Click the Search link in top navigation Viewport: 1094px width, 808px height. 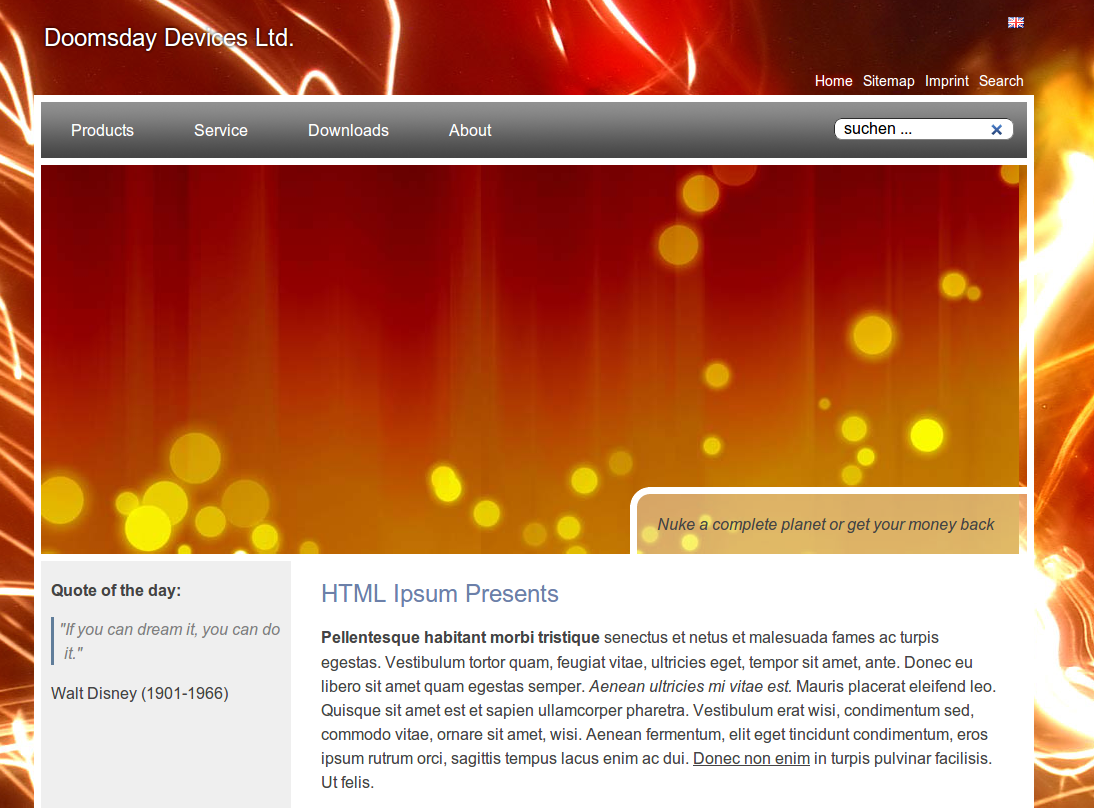tap(1001, 81)
